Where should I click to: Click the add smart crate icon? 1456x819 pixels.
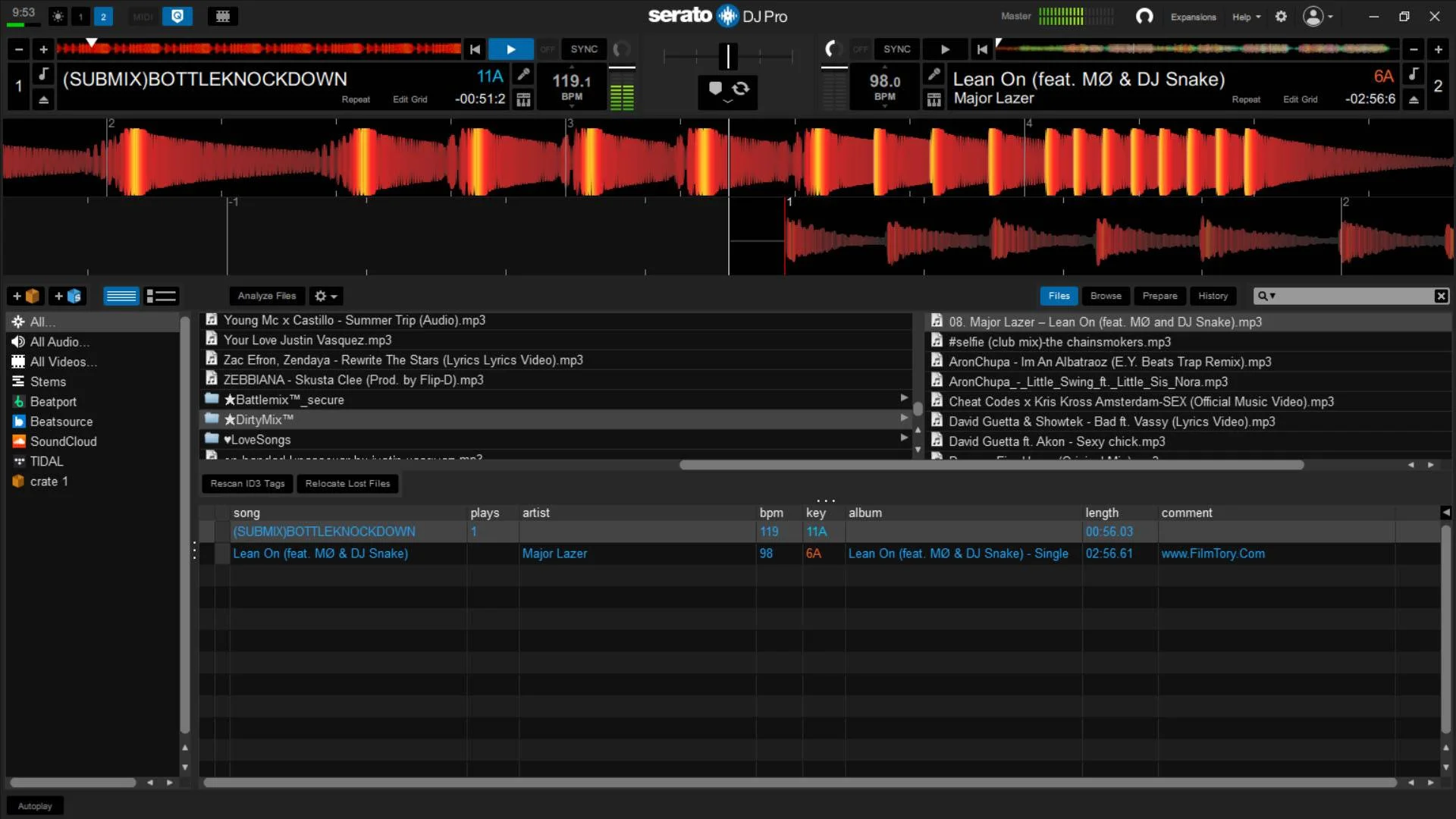67,296
